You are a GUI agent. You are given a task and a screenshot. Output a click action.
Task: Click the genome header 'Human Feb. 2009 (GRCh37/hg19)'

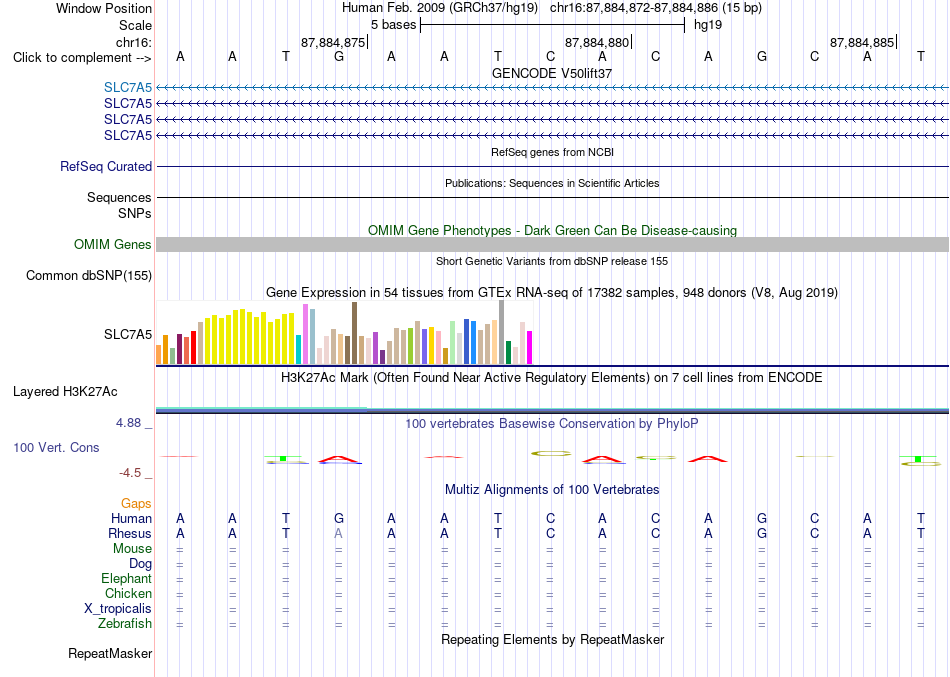440,8
